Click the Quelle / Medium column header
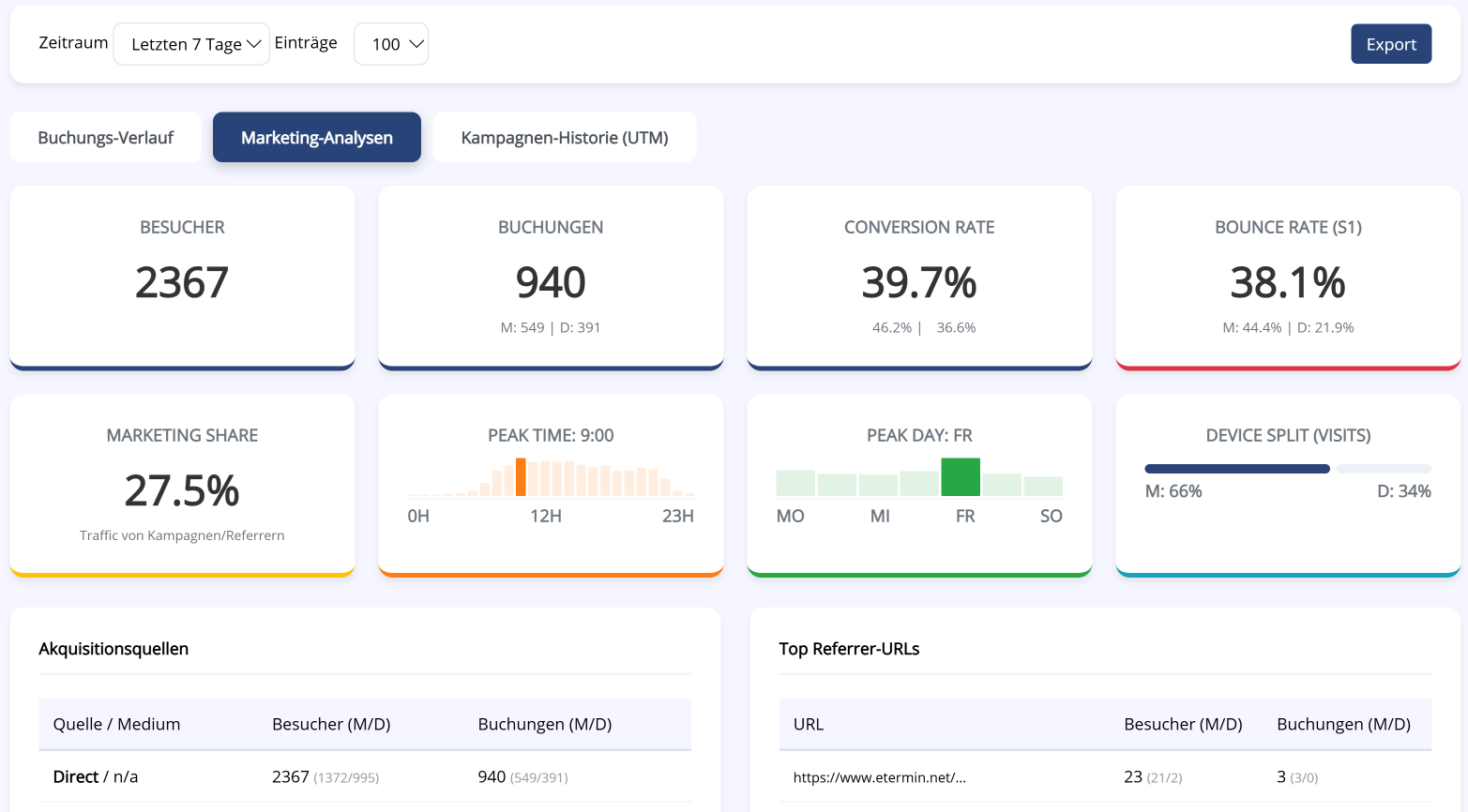1468x812 pixels. [116, 724]
